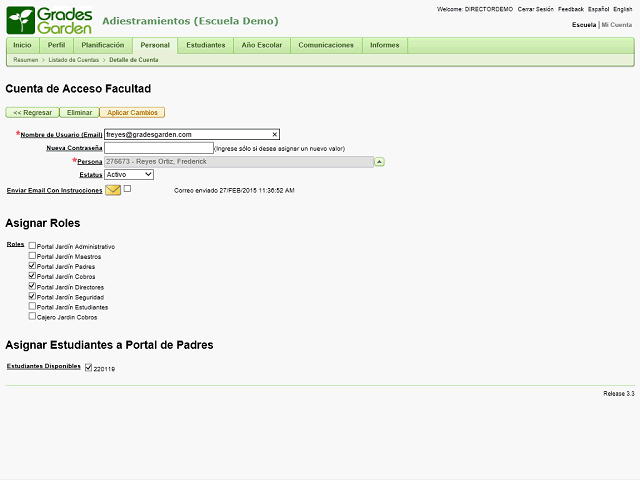Viewport: 640px width, 480px height.
Task: Open Listado de Cuentas breadcrumb
Action: pos(74,60)
